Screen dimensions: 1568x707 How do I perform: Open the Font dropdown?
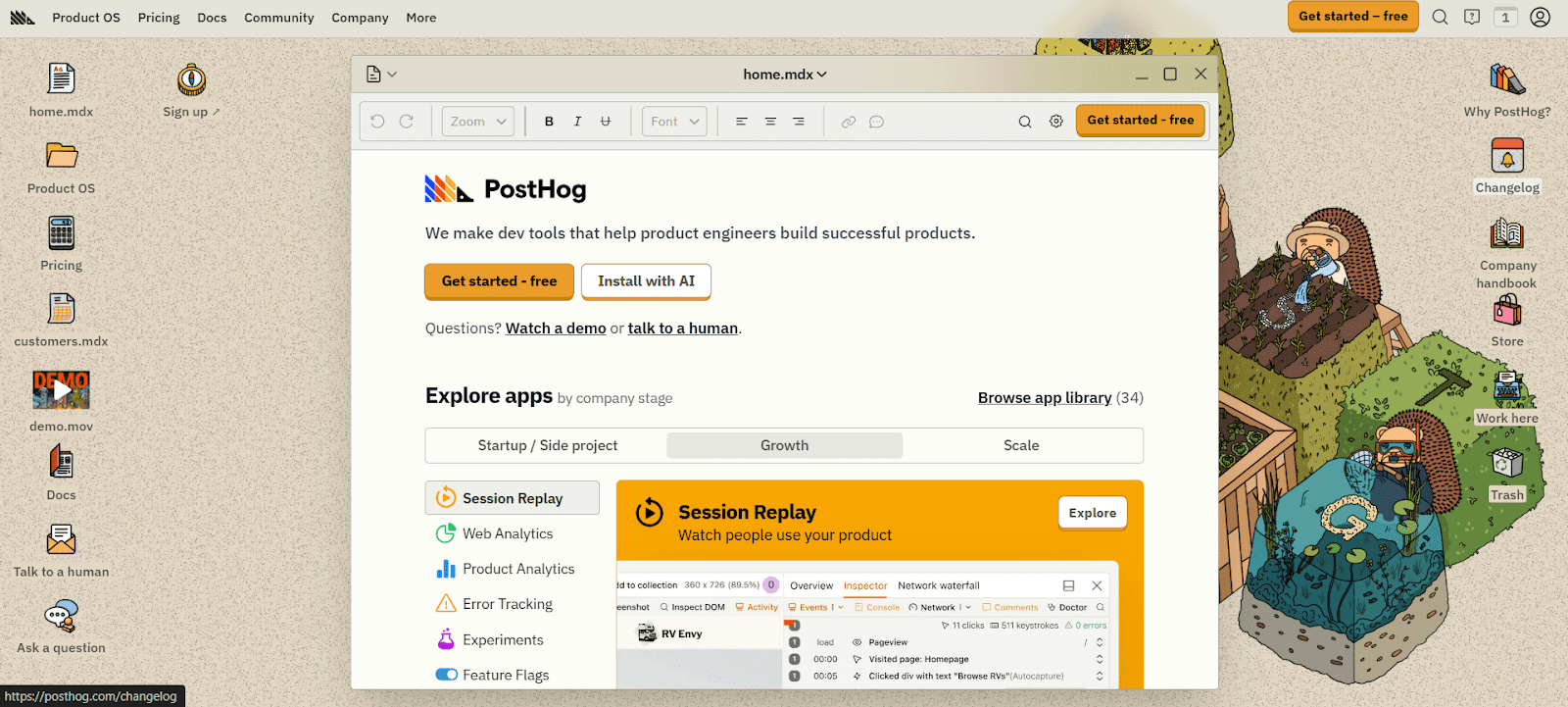[675, 122]
